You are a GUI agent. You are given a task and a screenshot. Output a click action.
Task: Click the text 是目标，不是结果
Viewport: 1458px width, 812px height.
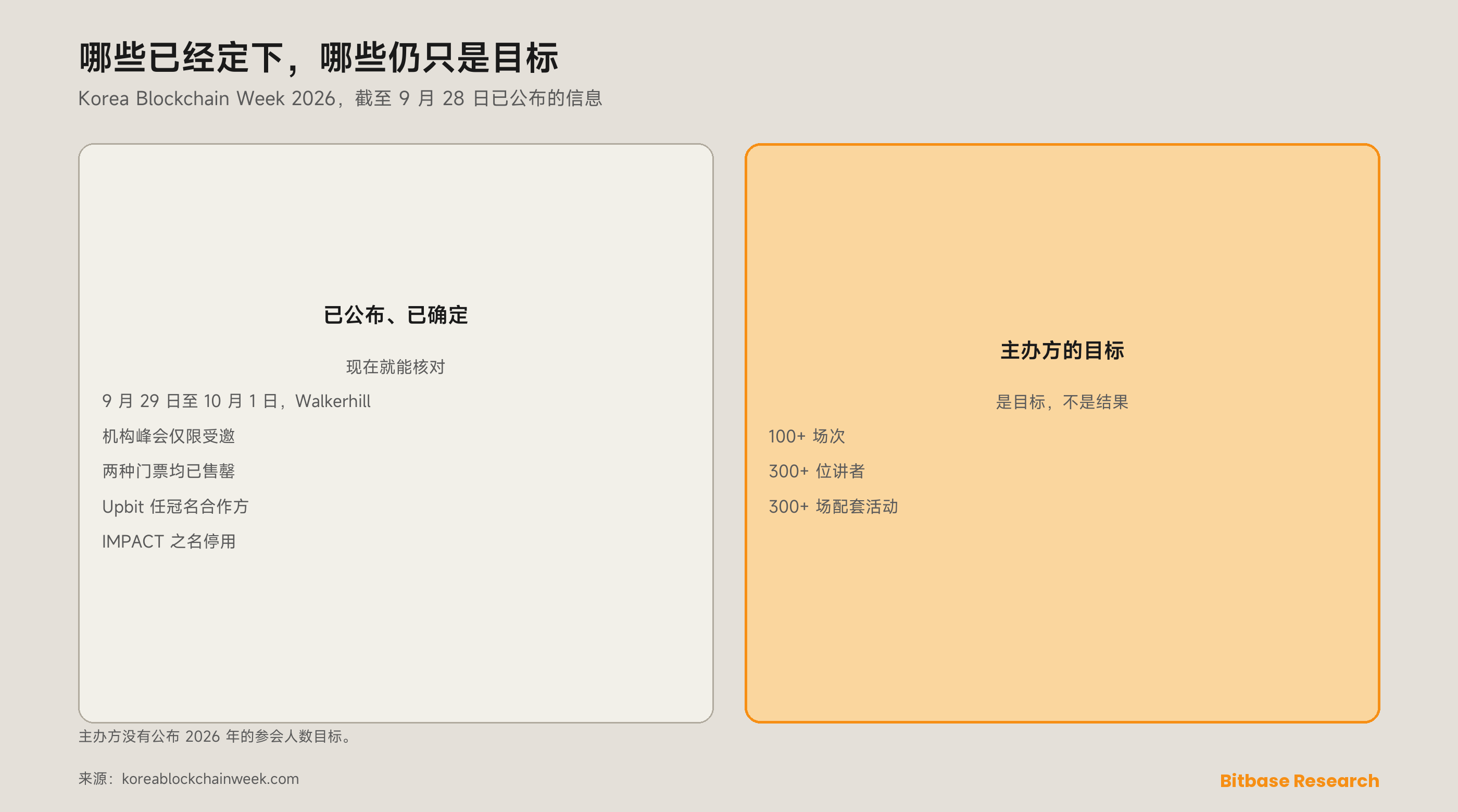1062,402
